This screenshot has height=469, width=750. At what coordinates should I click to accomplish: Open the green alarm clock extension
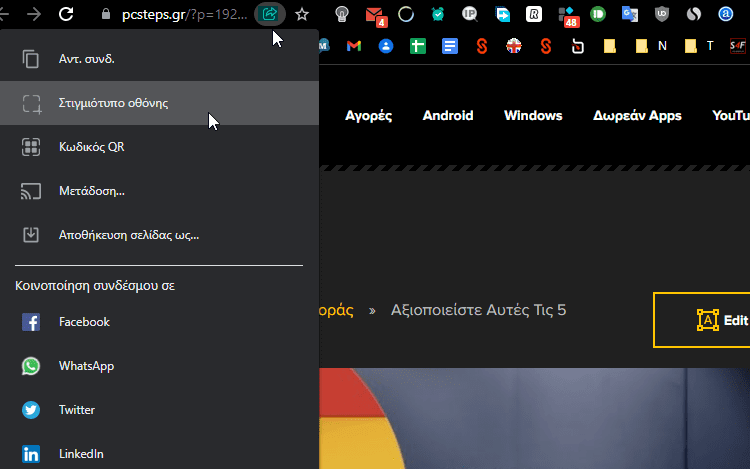pos(438,14)
